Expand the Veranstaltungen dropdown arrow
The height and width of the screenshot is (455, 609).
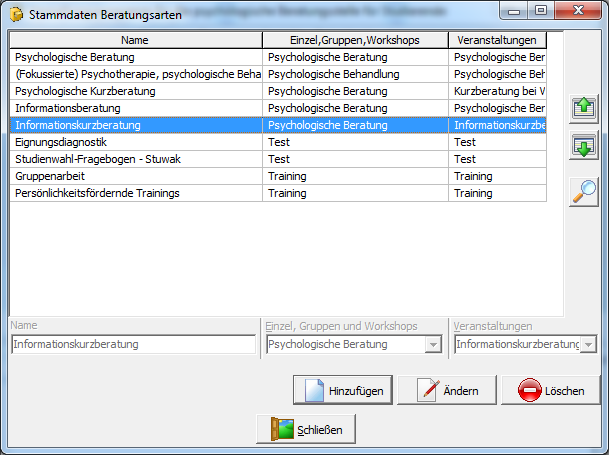click(x=588, y=345)
